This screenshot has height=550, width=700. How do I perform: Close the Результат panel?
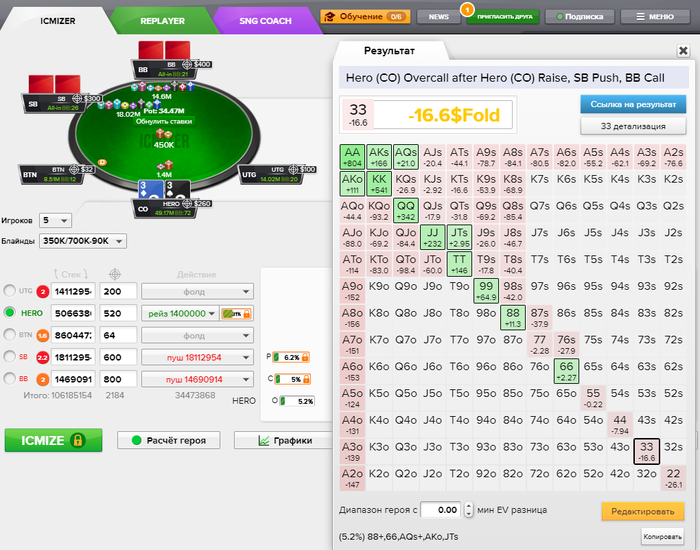pos(683,50)
